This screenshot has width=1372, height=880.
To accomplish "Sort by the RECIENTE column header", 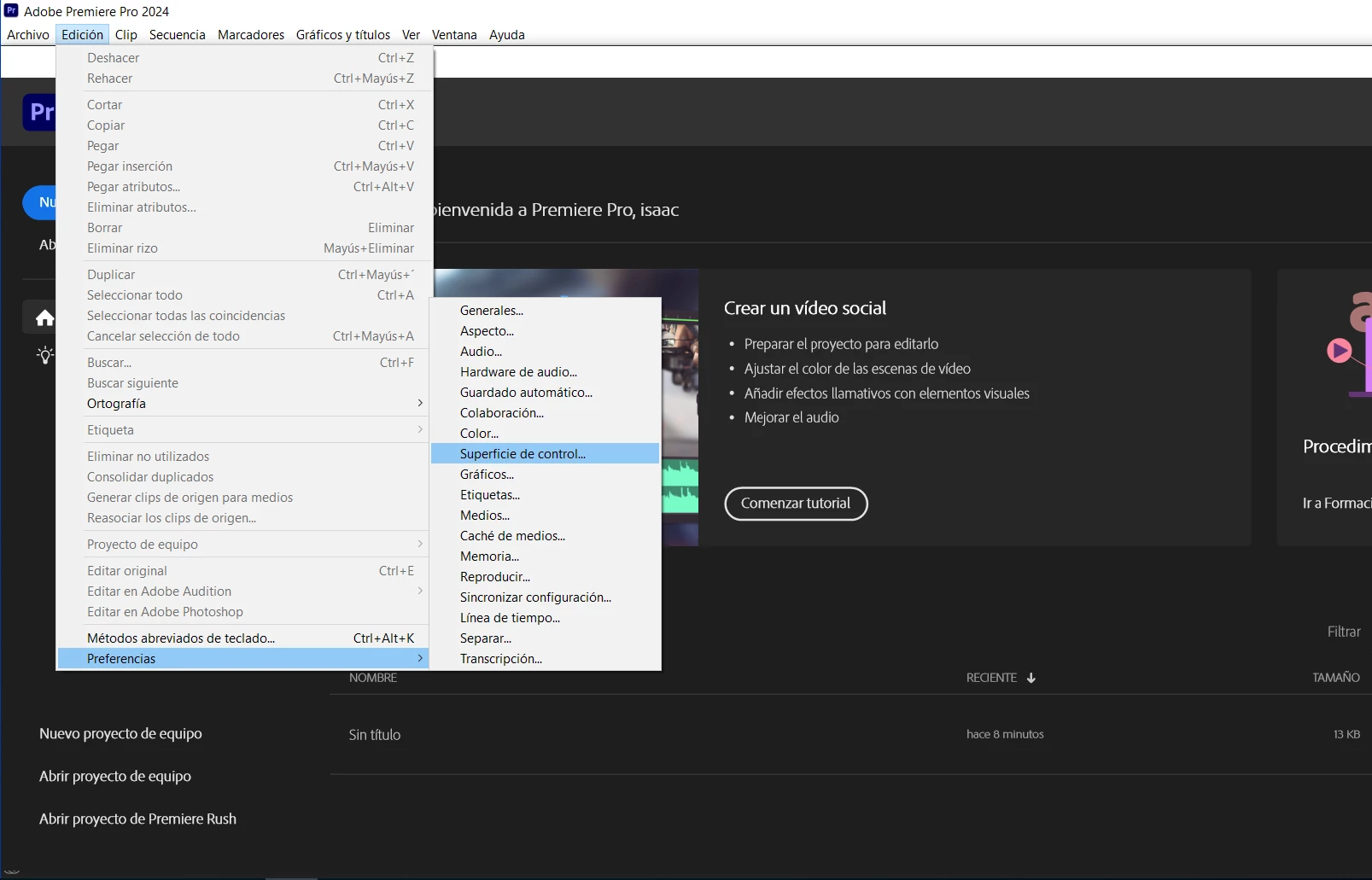I will coord(991,678).
